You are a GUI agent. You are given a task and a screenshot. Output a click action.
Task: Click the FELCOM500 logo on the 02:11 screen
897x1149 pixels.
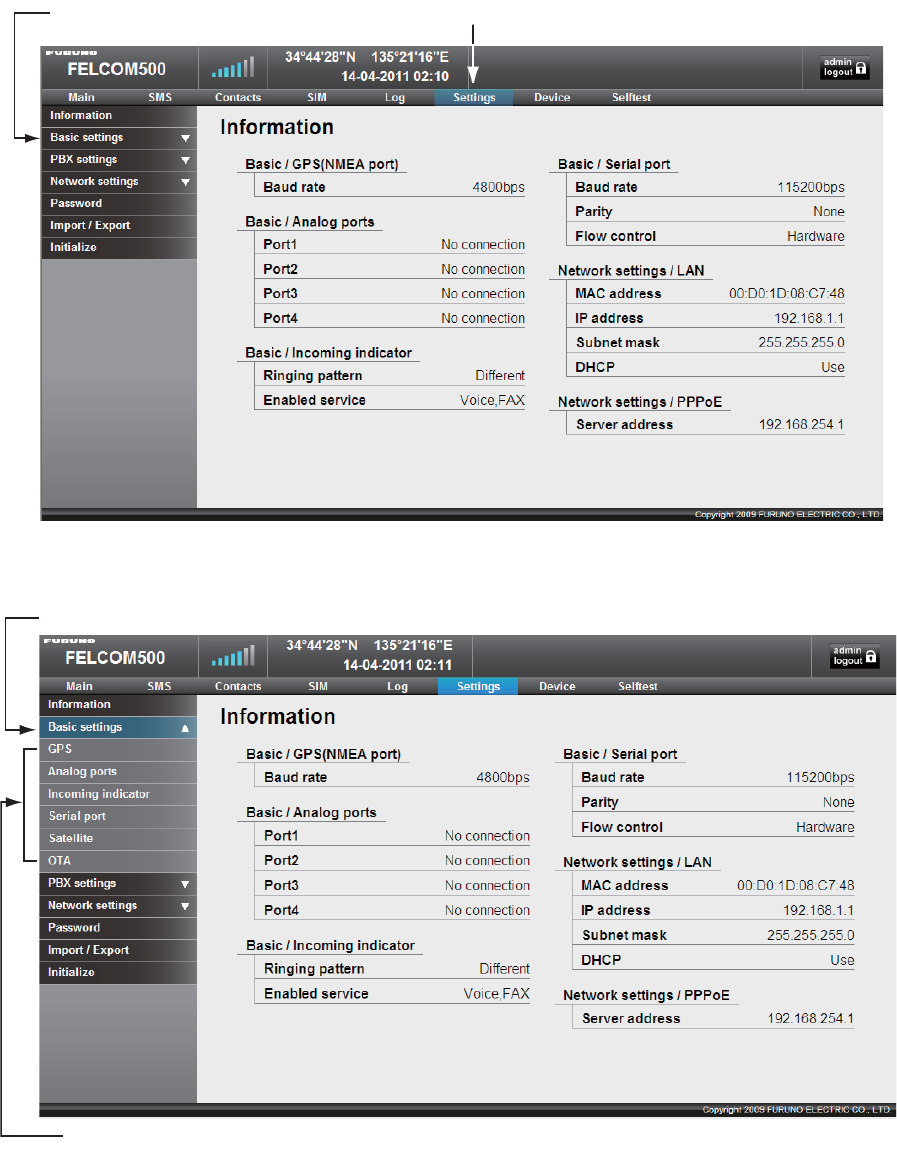(x=115, y=657)
